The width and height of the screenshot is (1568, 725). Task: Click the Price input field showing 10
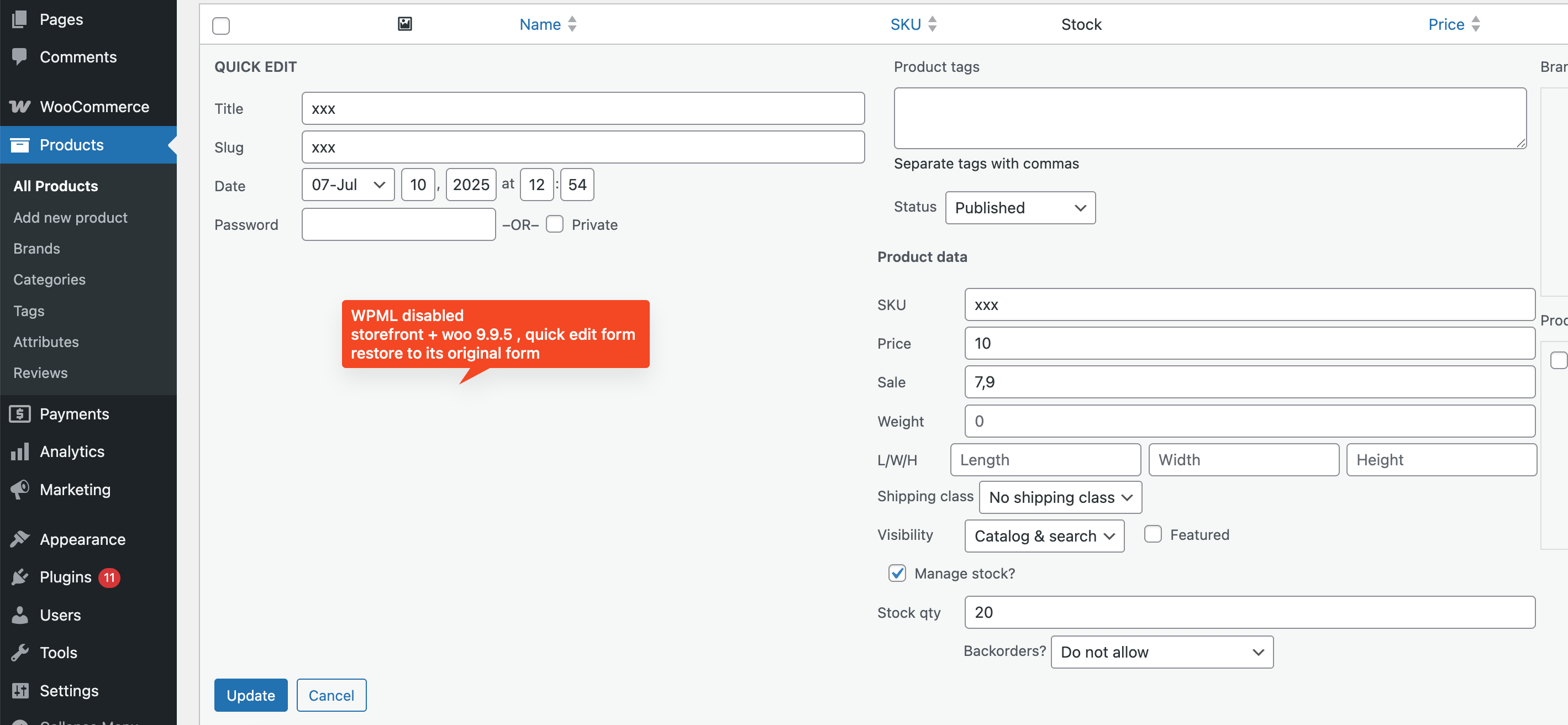(1250, 343)
